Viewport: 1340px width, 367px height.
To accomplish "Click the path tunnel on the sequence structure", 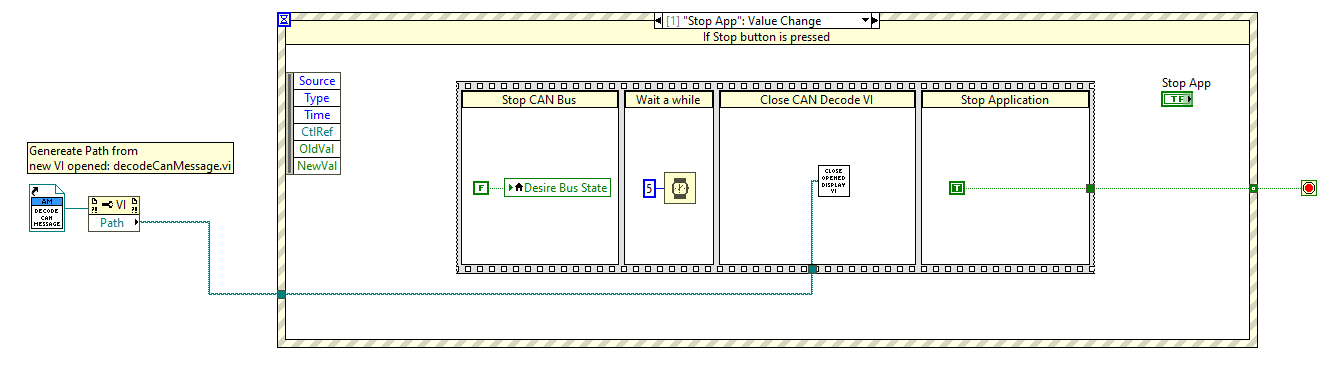I will [813, 269].
